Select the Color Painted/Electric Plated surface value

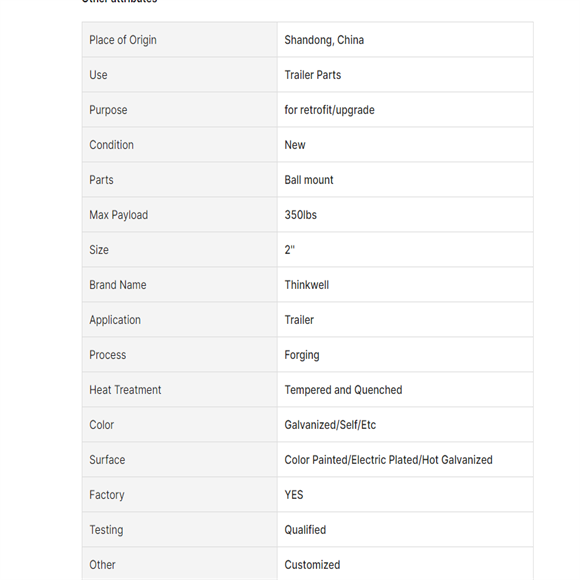pos(388,460)
